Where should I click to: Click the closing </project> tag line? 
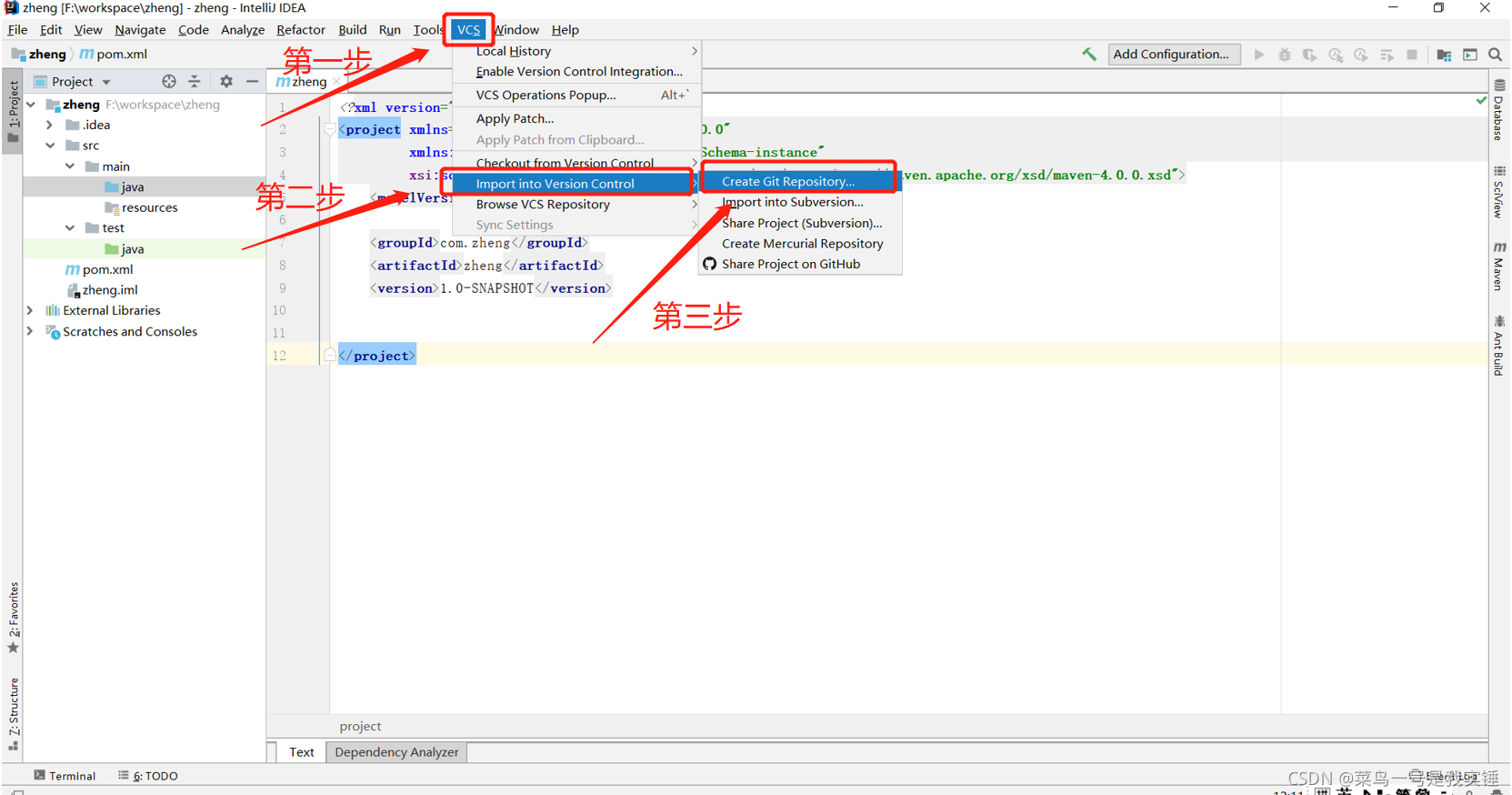tap(377, 356)
